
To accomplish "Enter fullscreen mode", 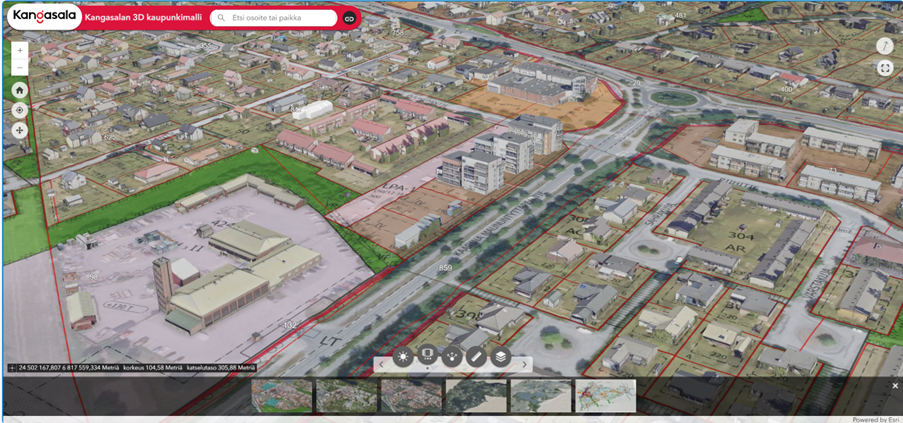I will (x=884, y=68).
